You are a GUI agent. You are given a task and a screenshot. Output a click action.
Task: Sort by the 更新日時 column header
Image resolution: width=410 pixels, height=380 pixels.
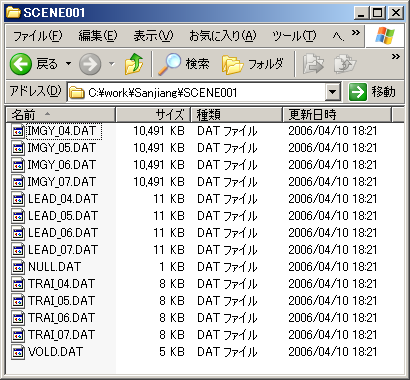click(x=337, y=115)
